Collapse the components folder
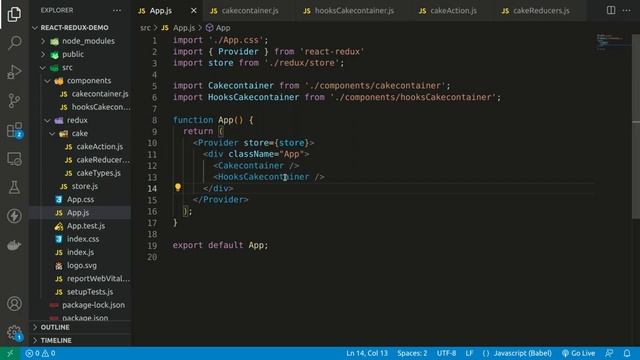 pyautogui.click(x=80, y=81)
